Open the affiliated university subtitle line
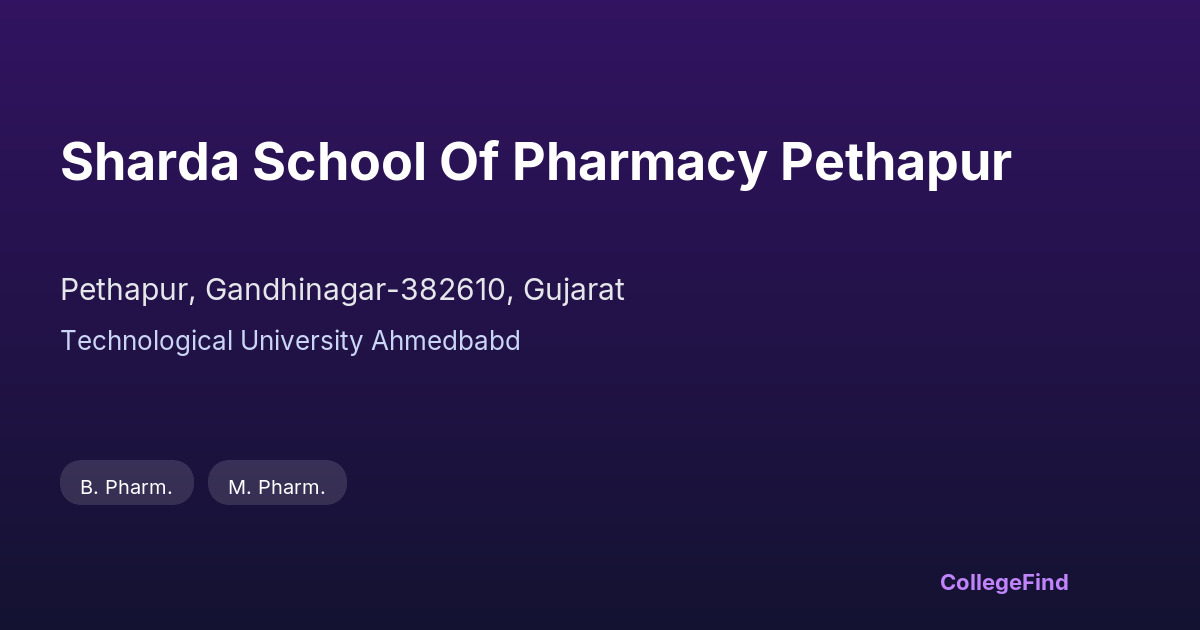 pyautogui.click(x=290, y=341)
